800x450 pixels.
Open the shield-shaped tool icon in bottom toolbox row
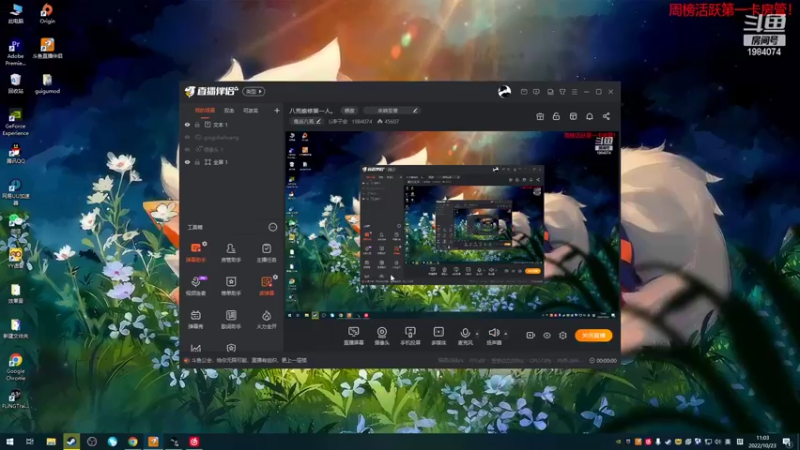coord(231,348)
